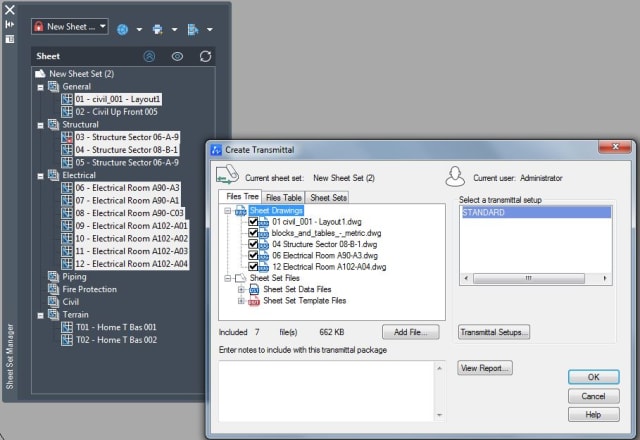Uncheck 12 Electrical Room A102-A04.dwg
This screenshot has height=440, width=640.
click(253, 267)
